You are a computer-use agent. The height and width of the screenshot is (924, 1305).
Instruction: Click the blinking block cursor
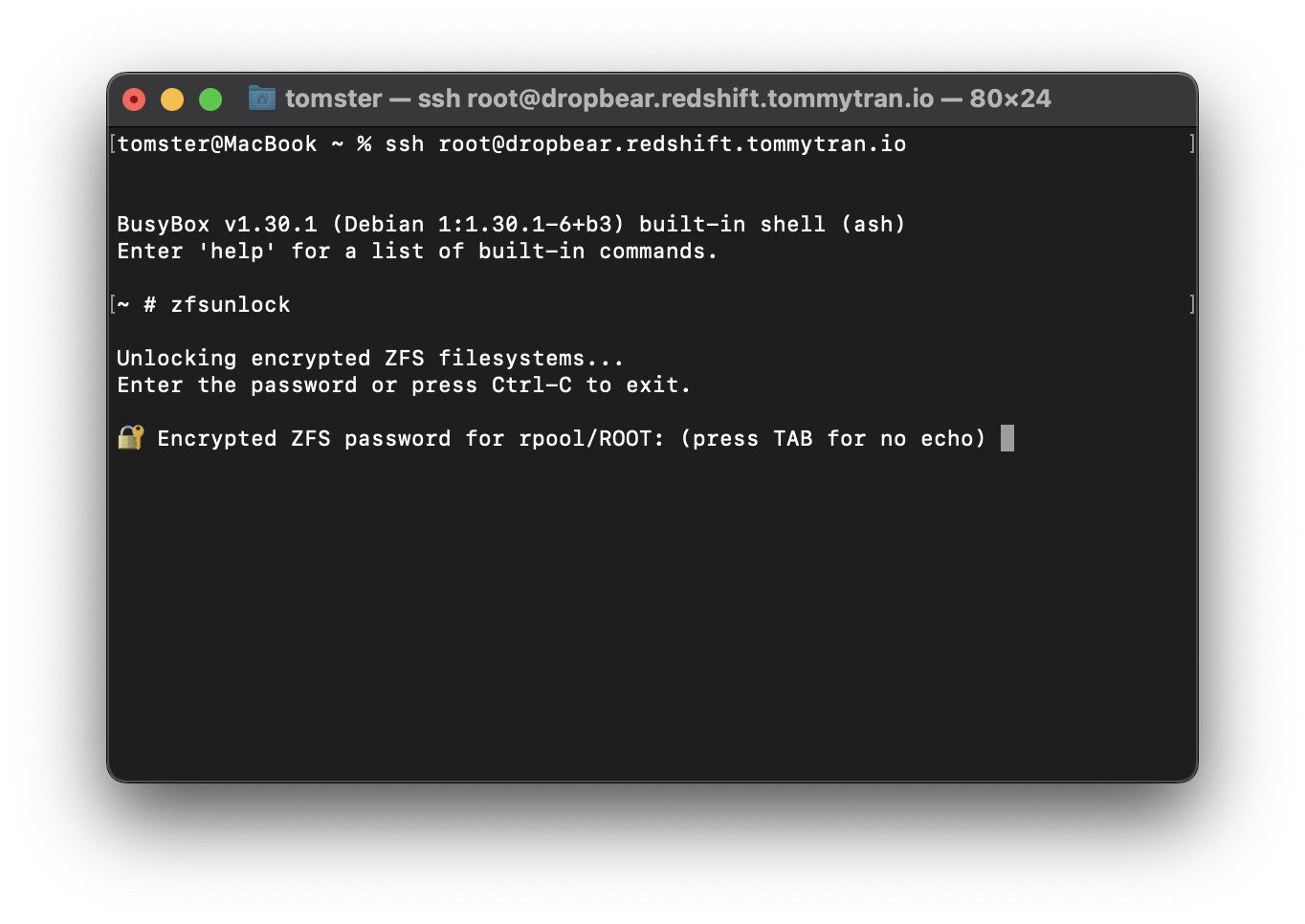[x=1008, y=438]
